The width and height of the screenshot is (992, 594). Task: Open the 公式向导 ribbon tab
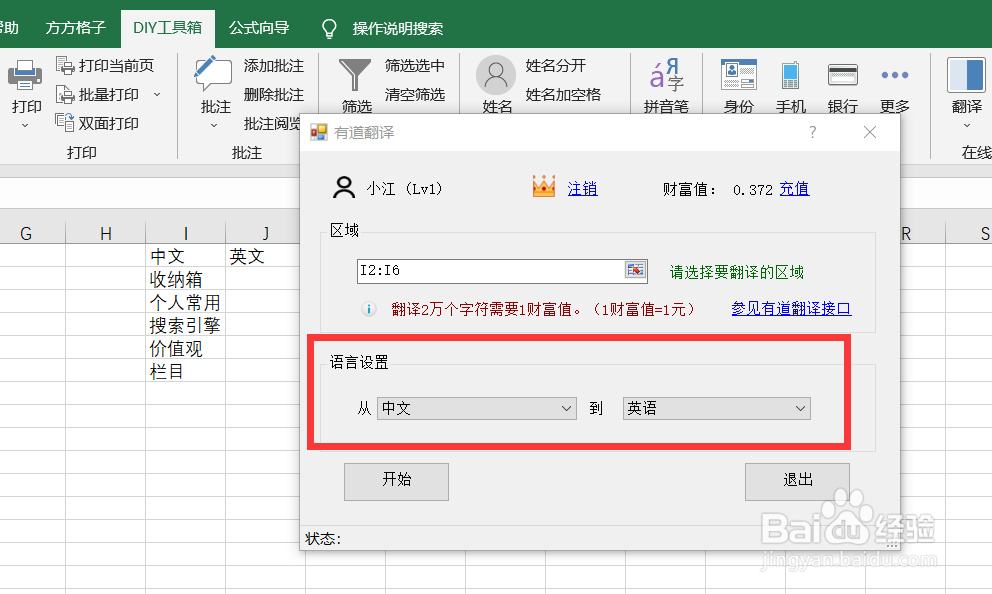259,28
